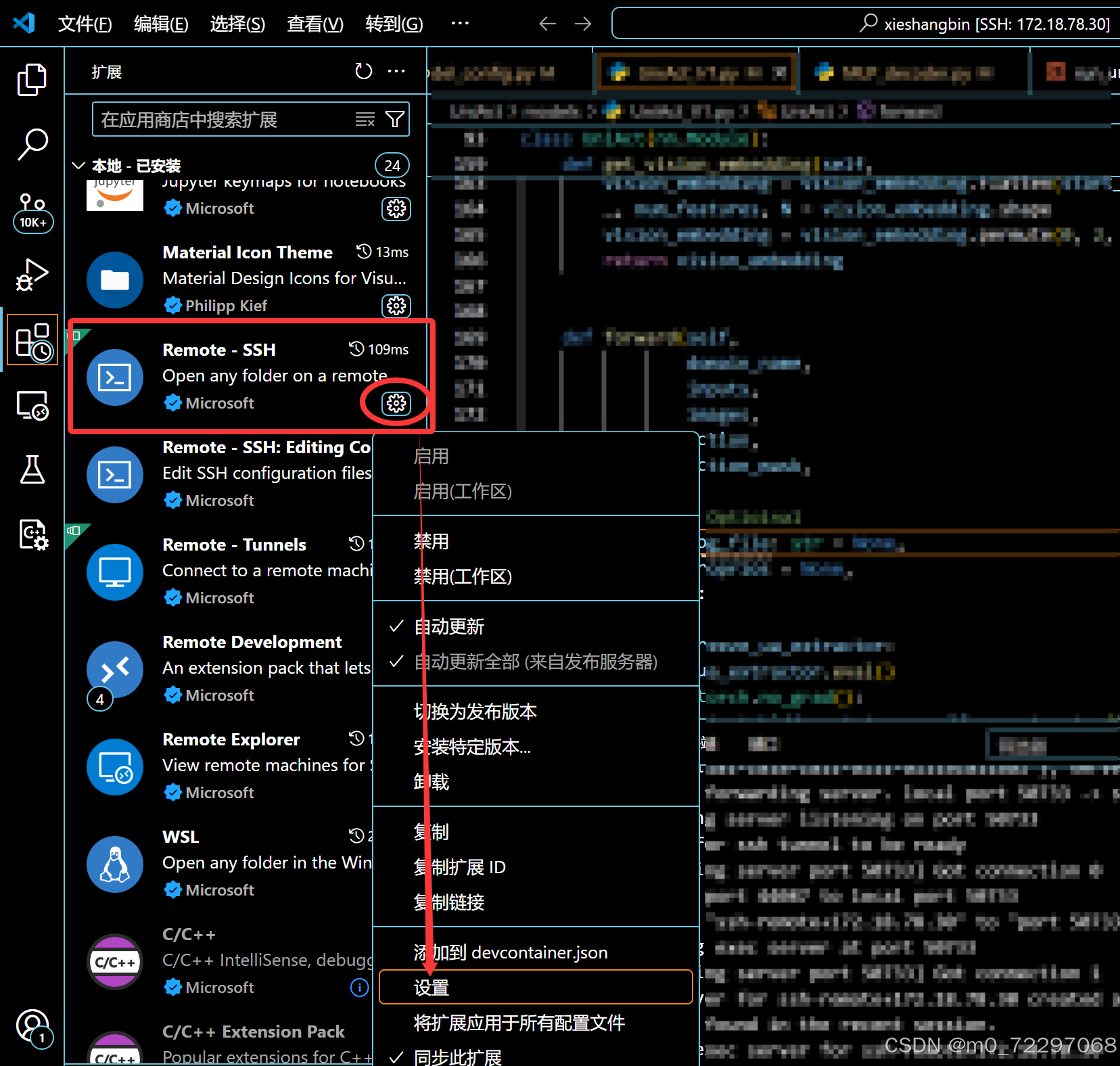Click Material Icon Theme 13ms activation time

click(x=383, y=252)
